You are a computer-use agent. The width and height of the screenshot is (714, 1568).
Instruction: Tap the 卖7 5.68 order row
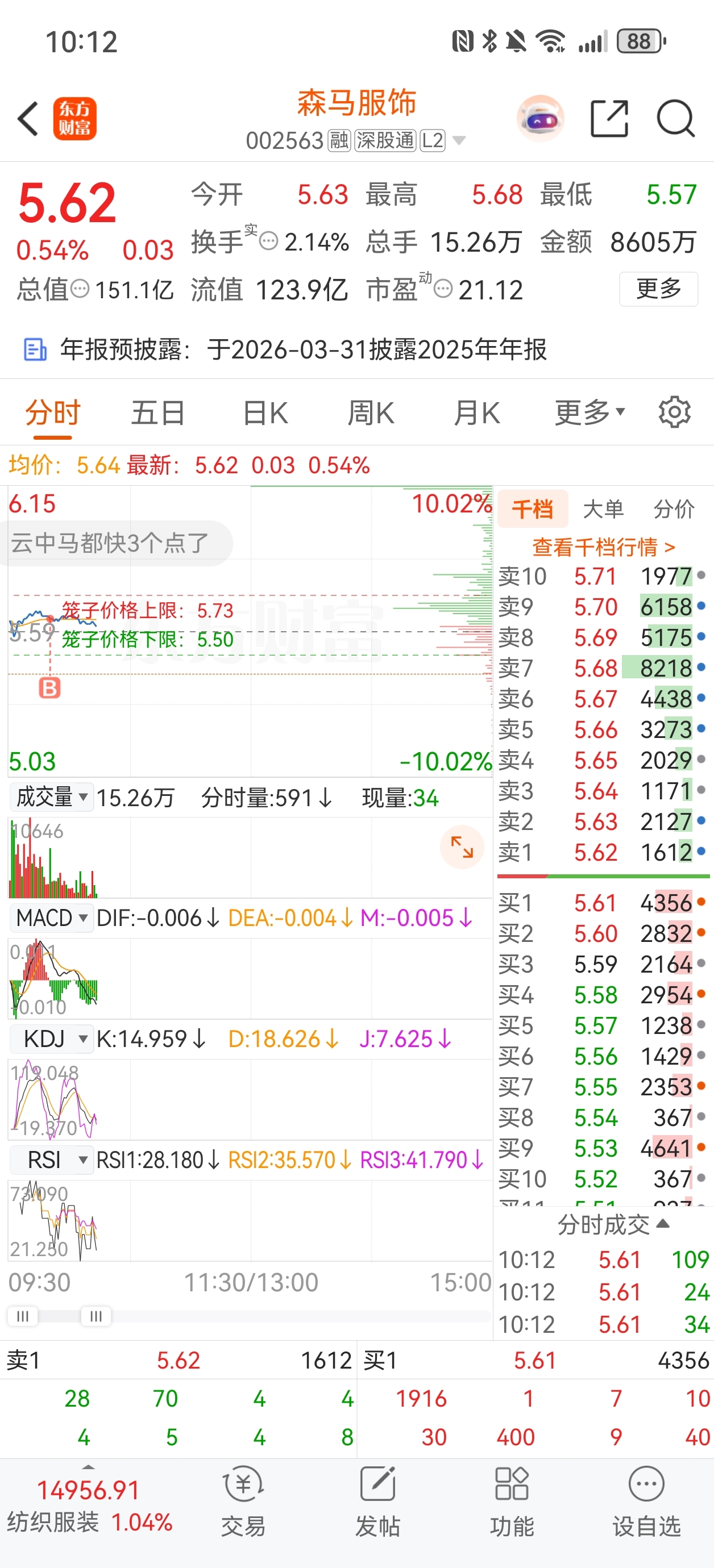pyautogui.click(x=602, y=668)
